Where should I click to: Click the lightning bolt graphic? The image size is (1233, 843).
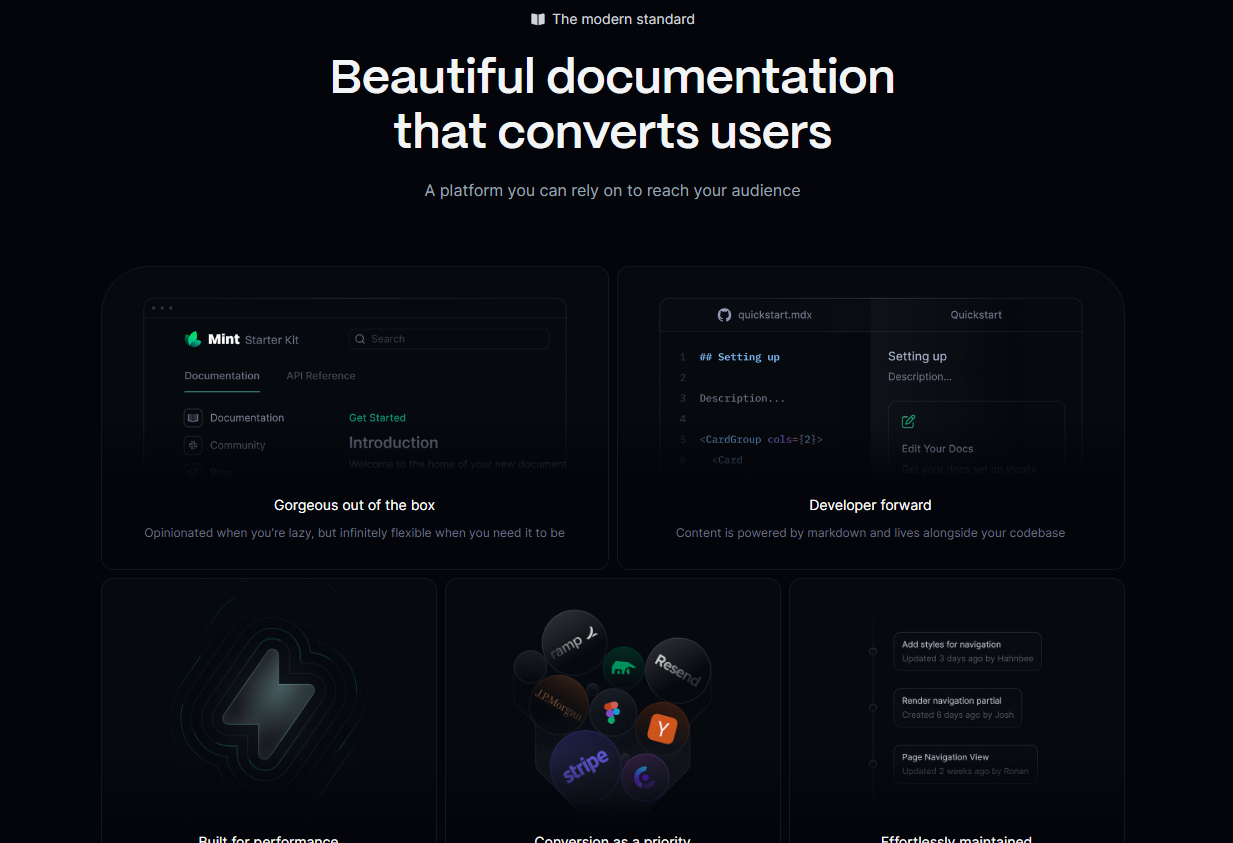(268, 704)
